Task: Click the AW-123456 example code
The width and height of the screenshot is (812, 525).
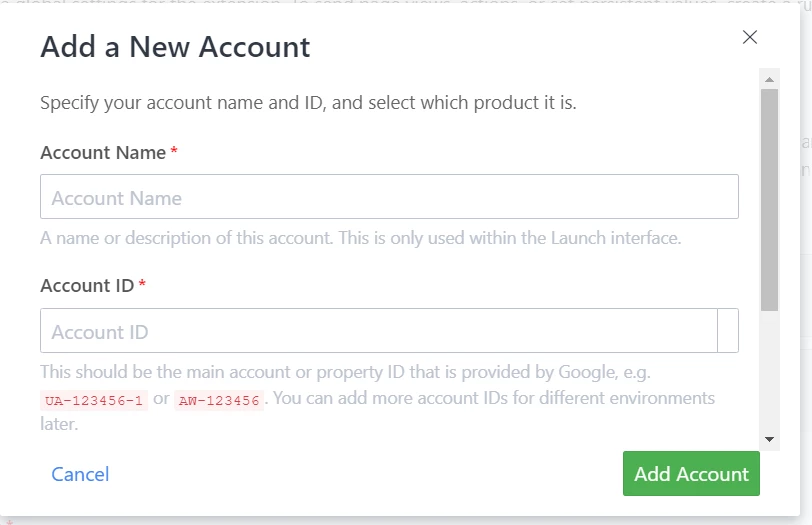Action: tap(219, 401)
